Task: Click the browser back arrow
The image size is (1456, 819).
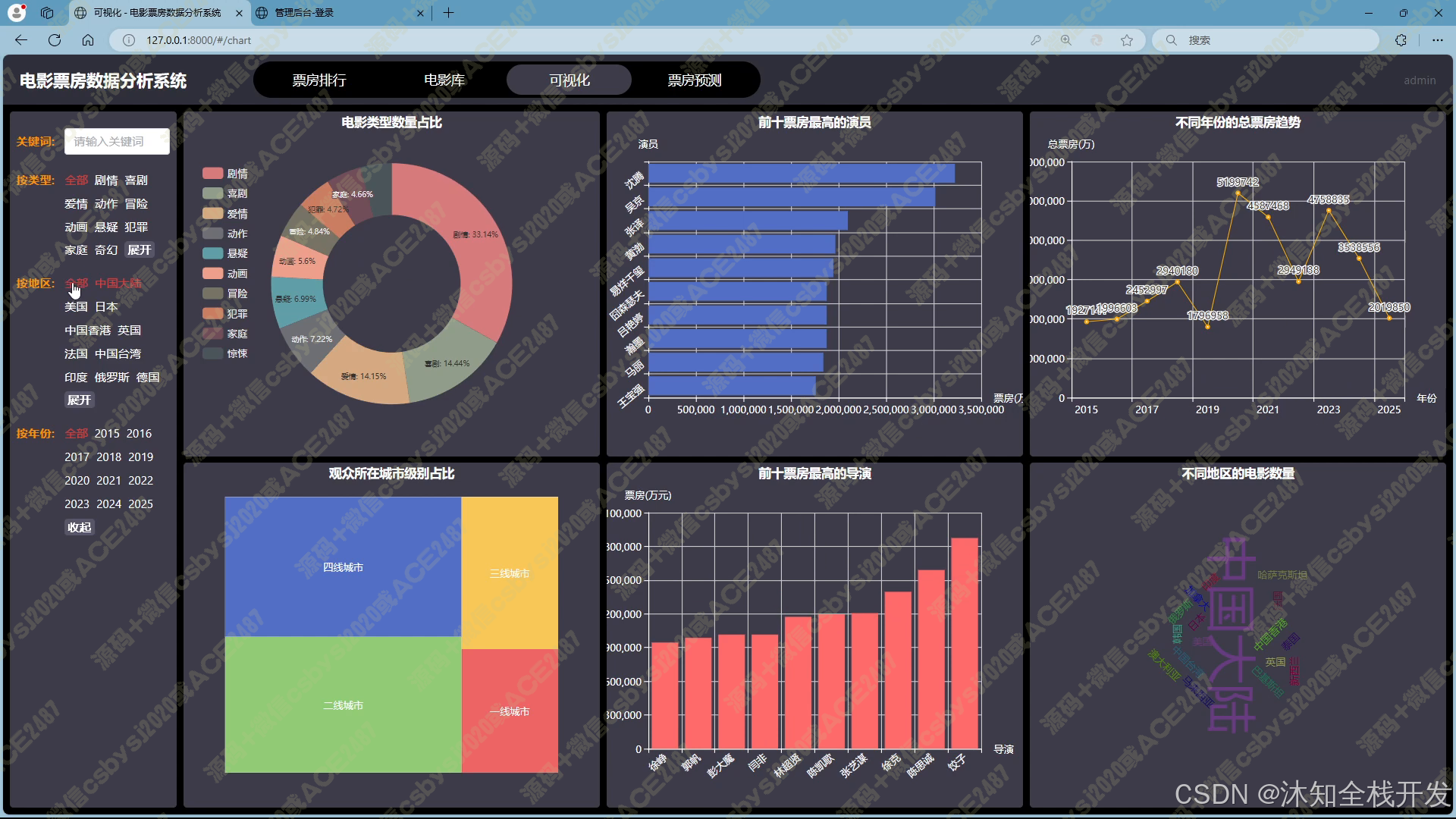Action: (21, 40)
